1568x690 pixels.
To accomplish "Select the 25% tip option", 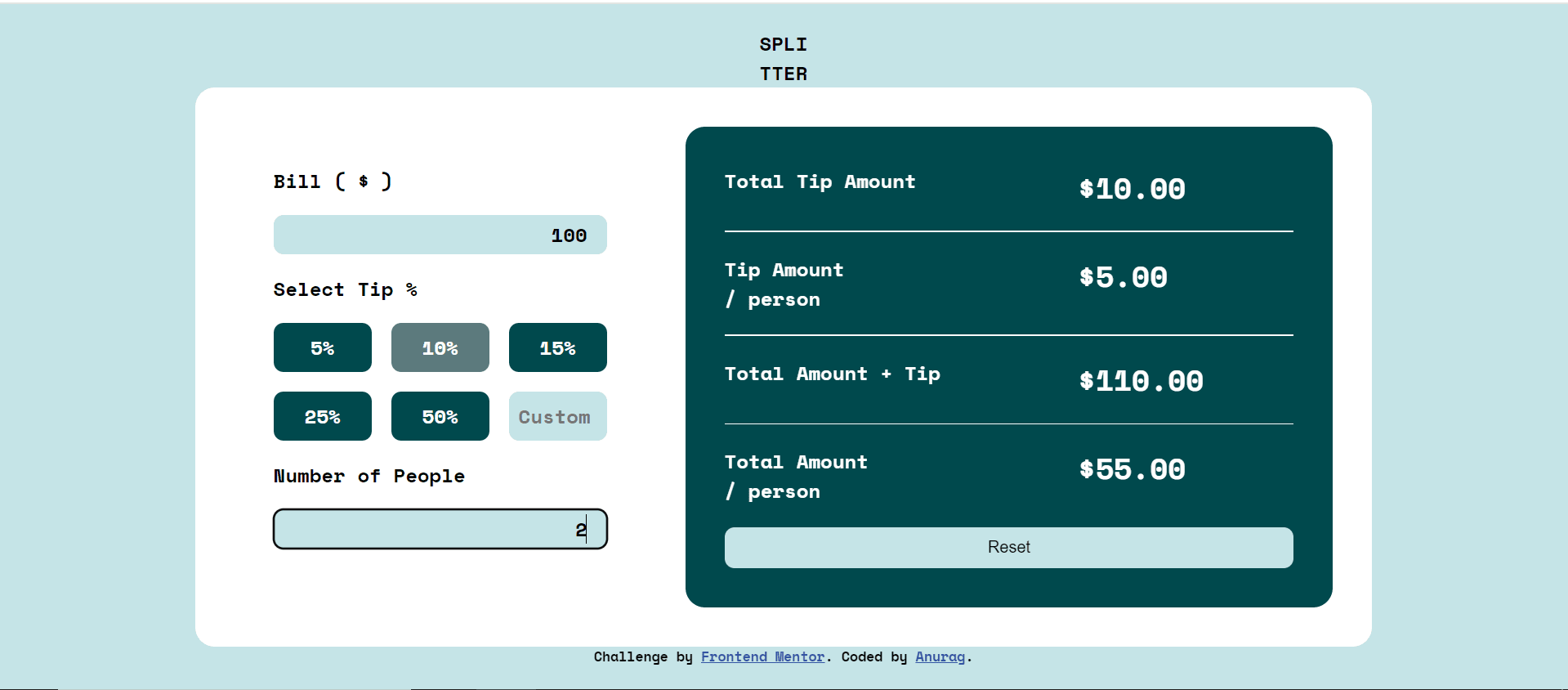I will click(322, 416).
